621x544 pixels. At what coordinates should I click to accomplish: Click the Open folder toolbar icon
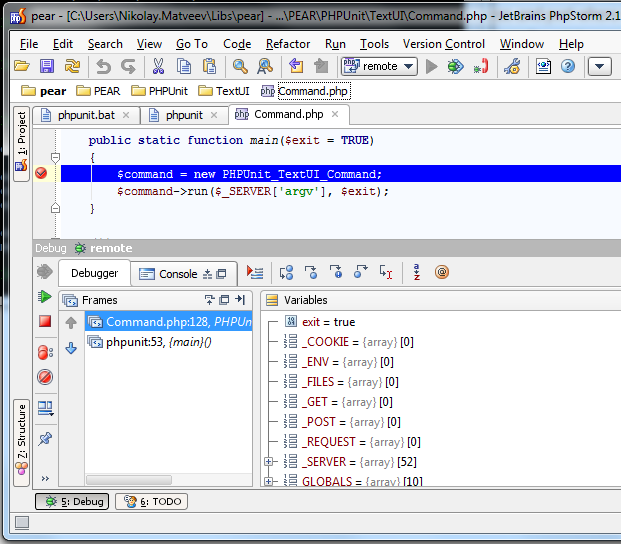[22, 66]
